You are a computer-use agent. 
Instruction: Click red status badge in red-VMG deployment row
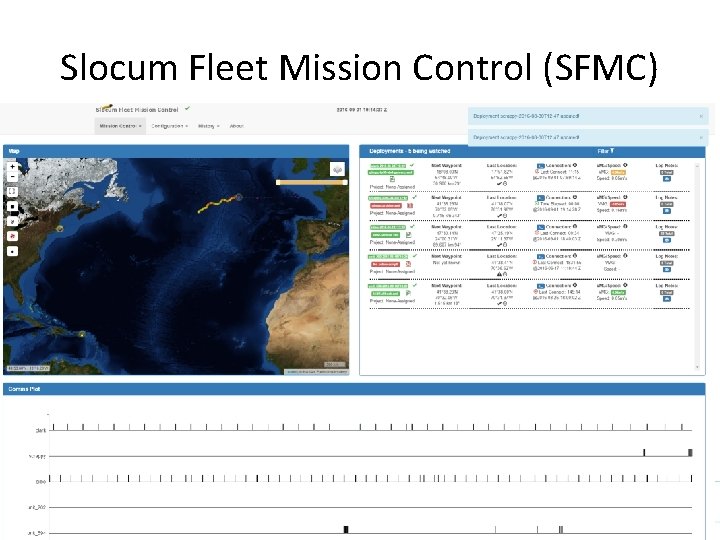[386, 206]
